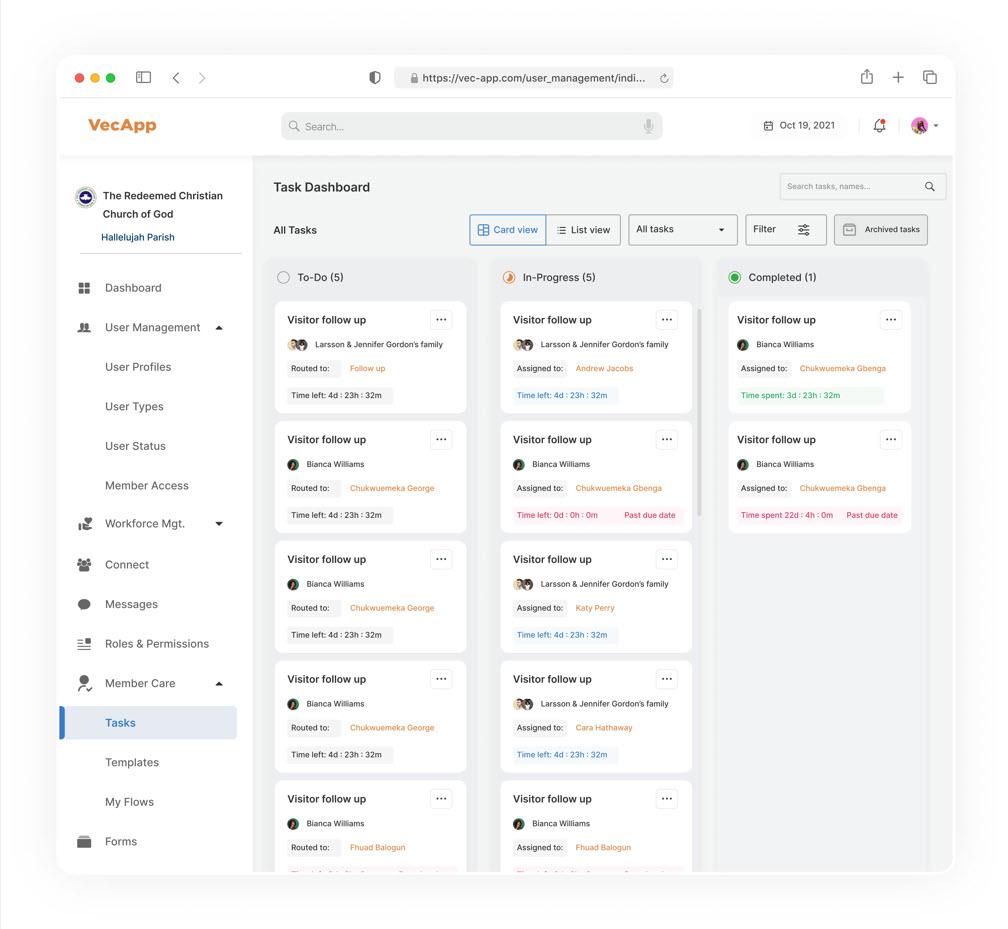Open Templates under Member Care

[132, 763]
